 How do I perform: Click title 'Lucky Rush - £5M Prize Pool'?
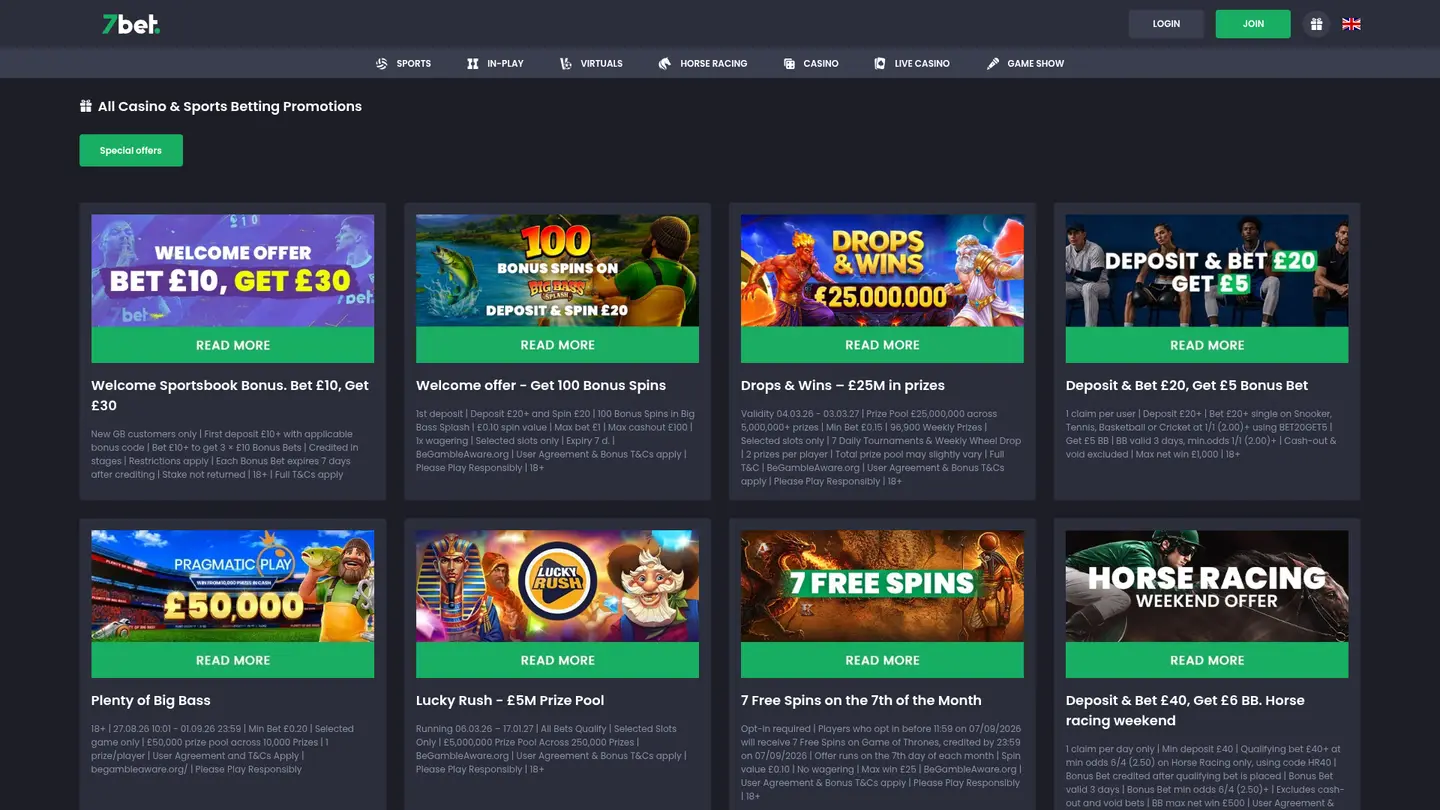point(510,700)
